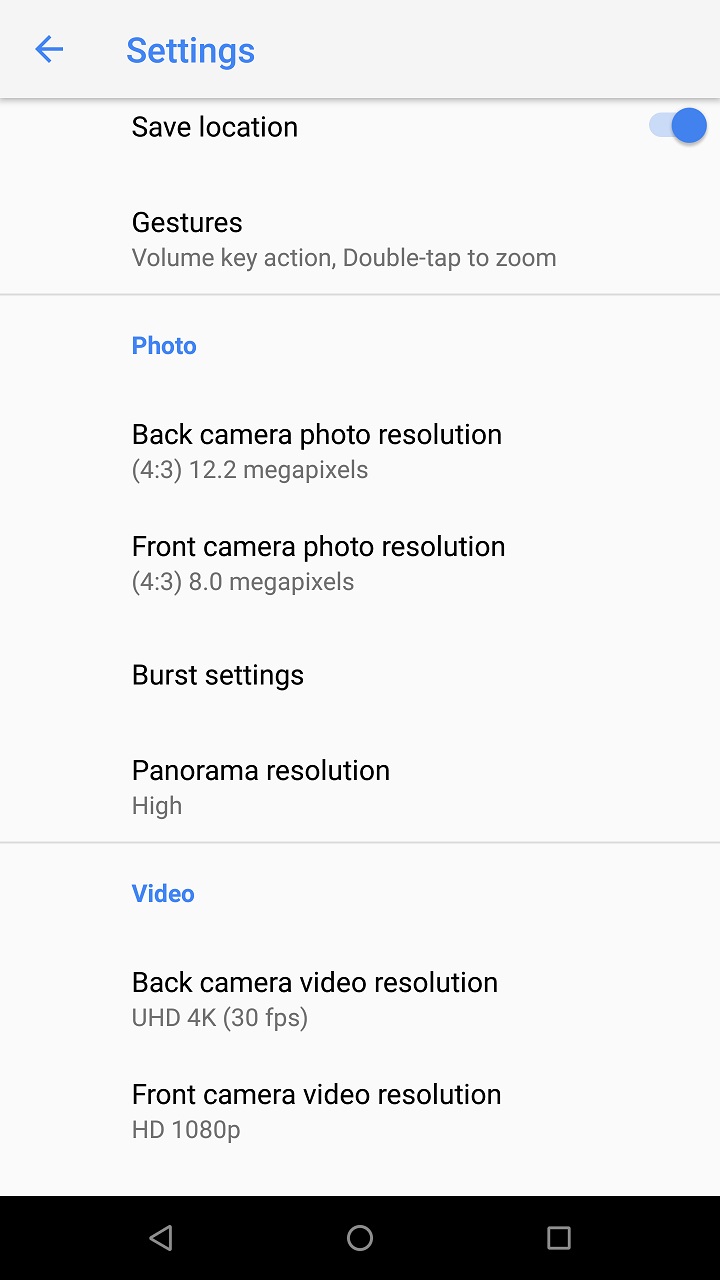Select the Save location setting label

coord(215,127)
